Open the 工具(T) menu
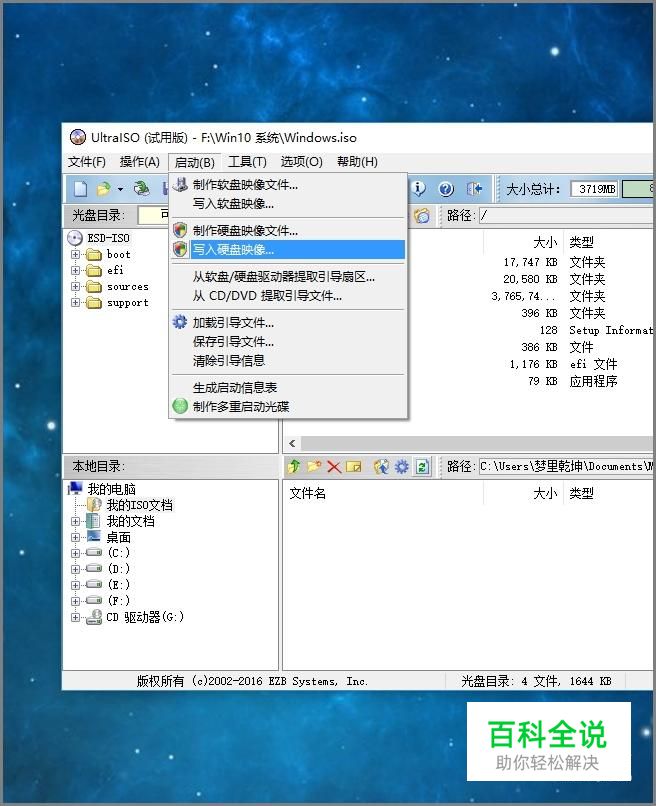Viewport: 656px width, 806px height. click(247, 162)
